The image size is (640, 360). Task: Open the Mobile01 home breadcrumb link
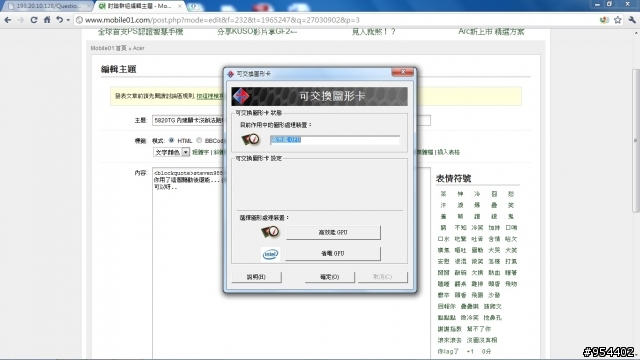pos(109,48)
